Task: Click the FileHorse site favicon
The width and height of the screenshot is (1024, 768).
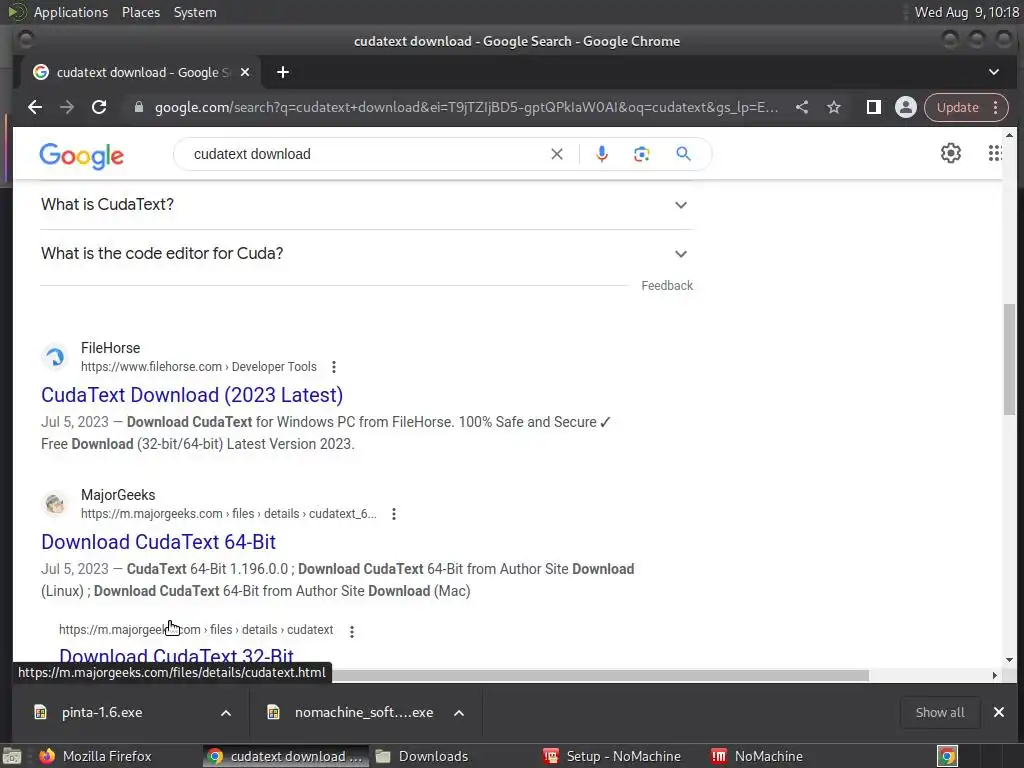Action: 55,357
